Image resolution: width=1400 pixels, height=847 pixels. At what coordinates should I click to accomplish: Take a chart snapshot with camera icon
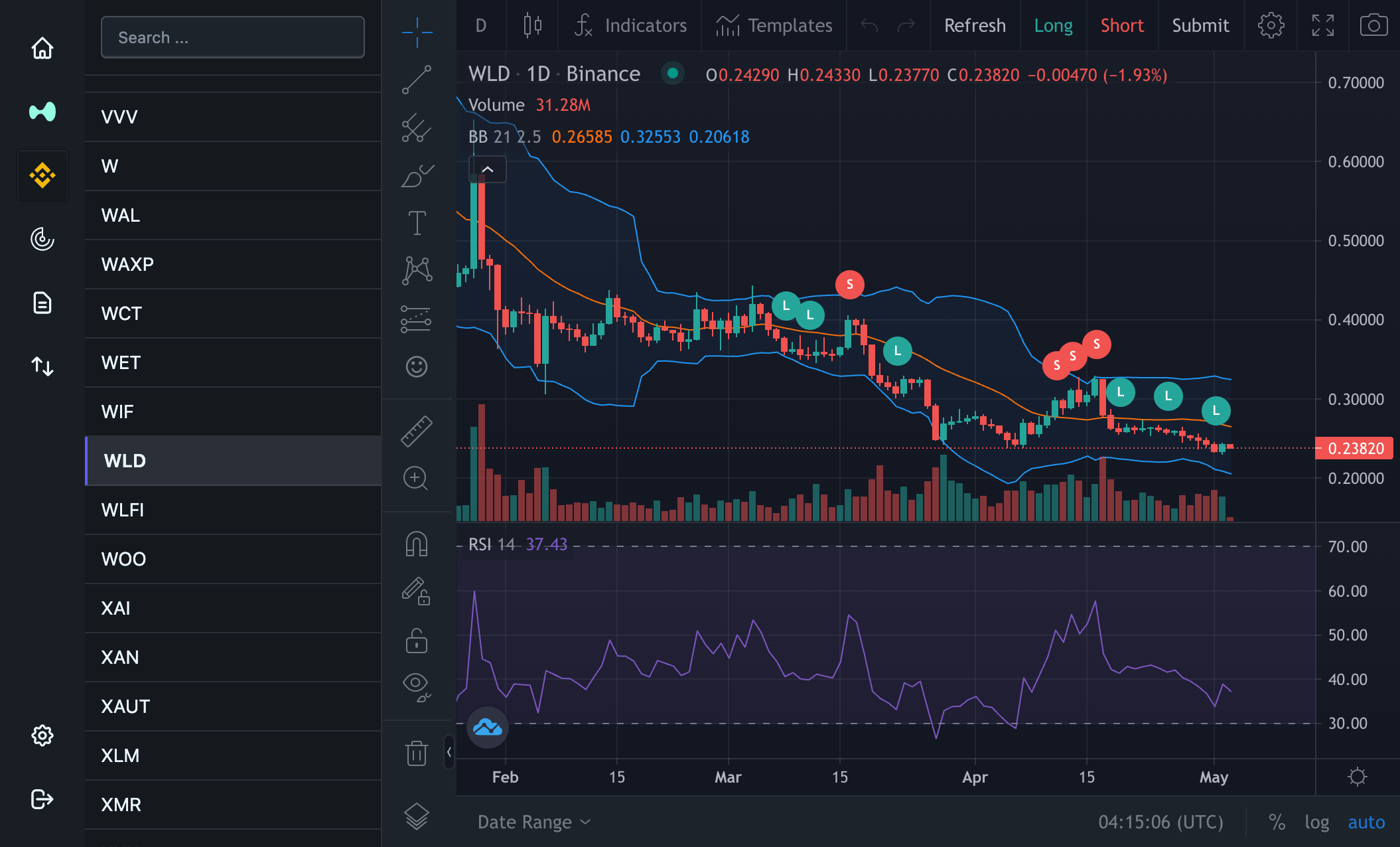tap(1373, 25)
